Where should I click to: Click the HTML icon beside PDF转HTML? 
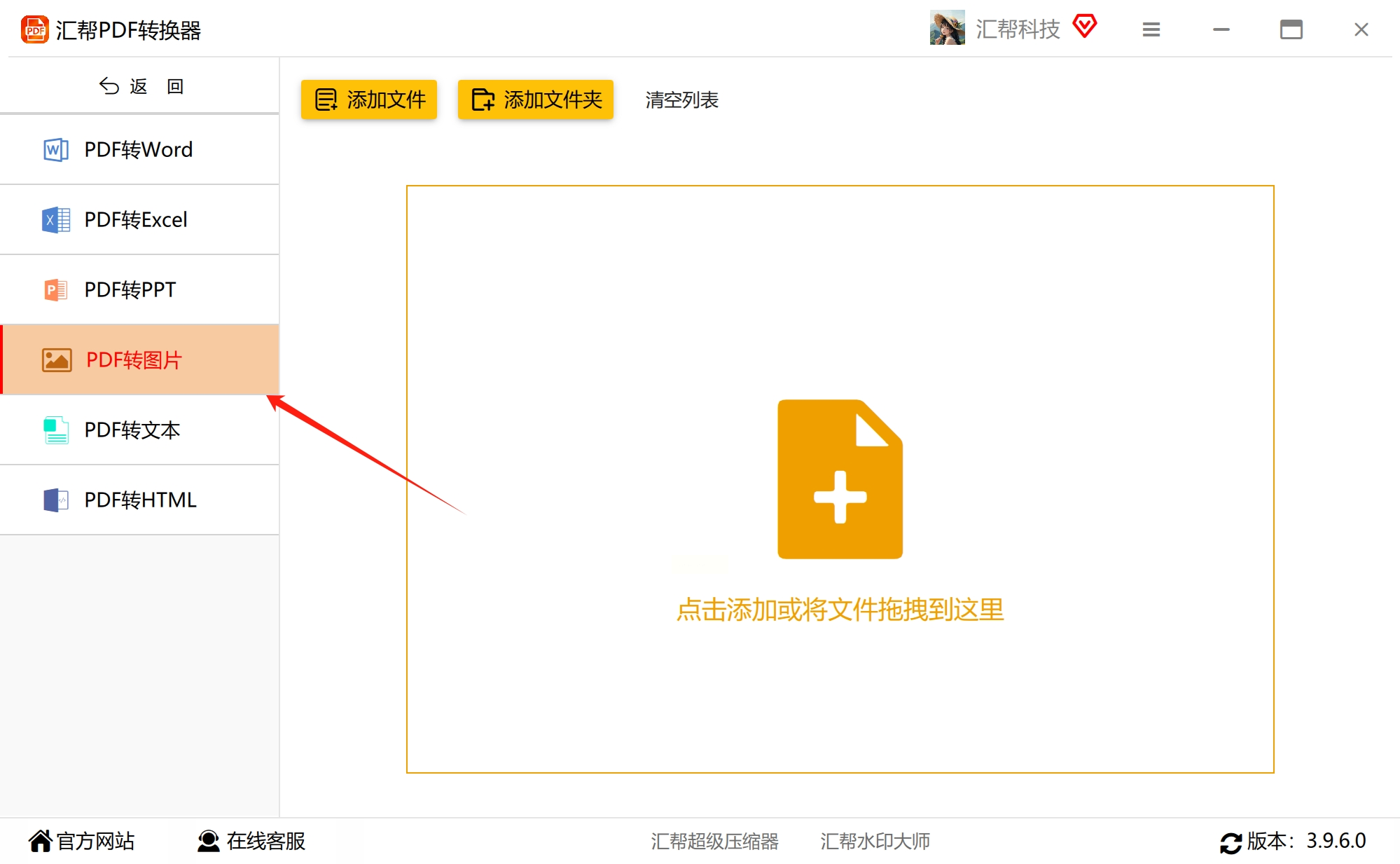(x=55, y=500)
